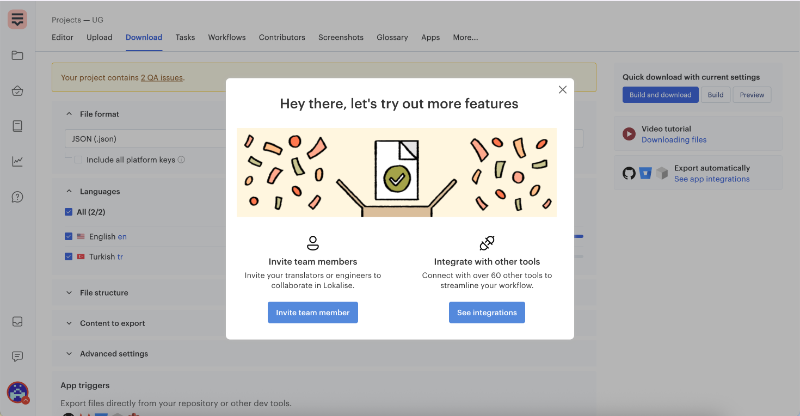Viewport: 800px width, 416px height.
Task: Click the Projects breadcrumb link
Action: pos(66,20)
